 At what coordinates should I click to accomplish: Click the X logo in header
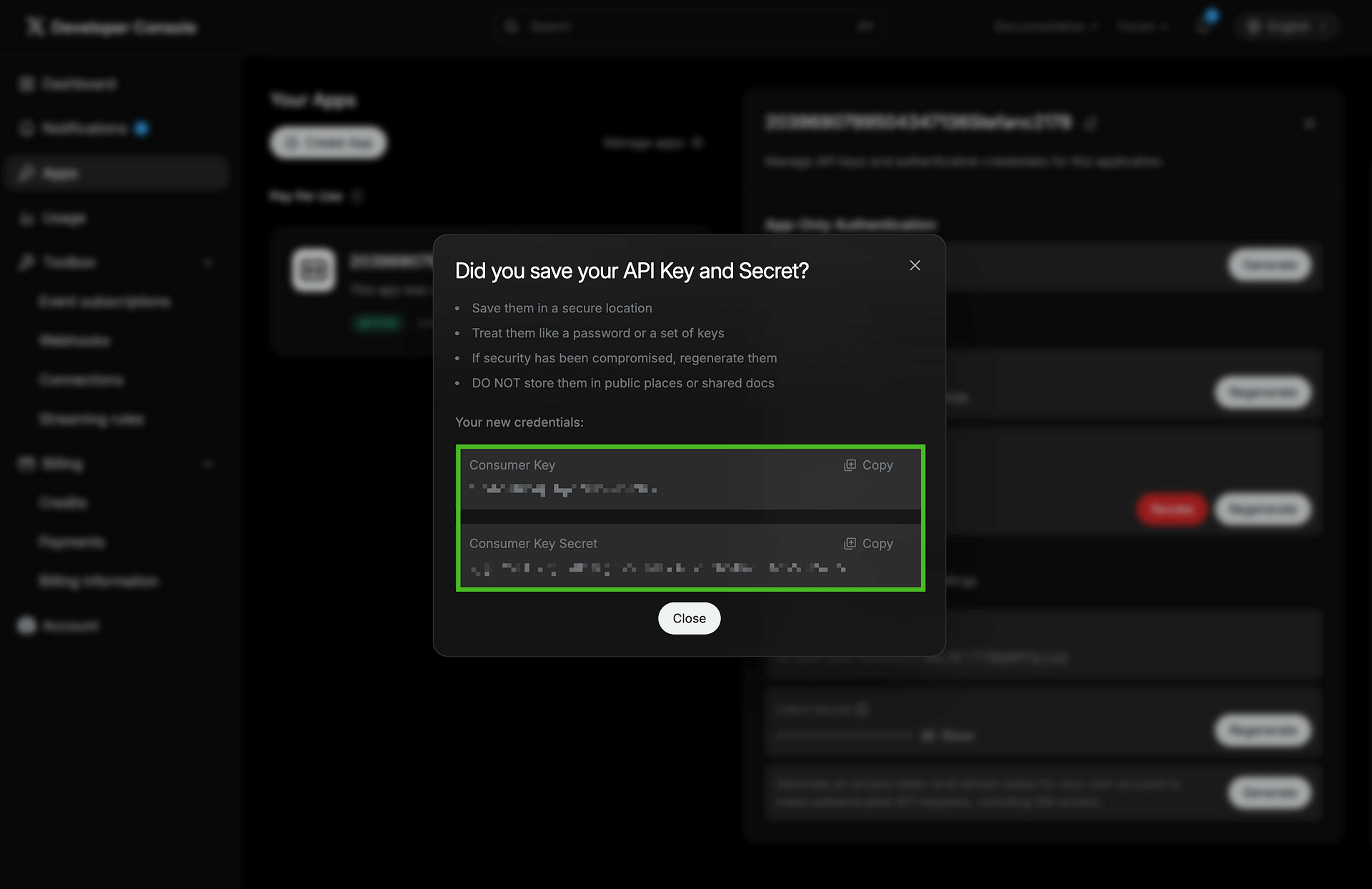click(x=34, y=27)
